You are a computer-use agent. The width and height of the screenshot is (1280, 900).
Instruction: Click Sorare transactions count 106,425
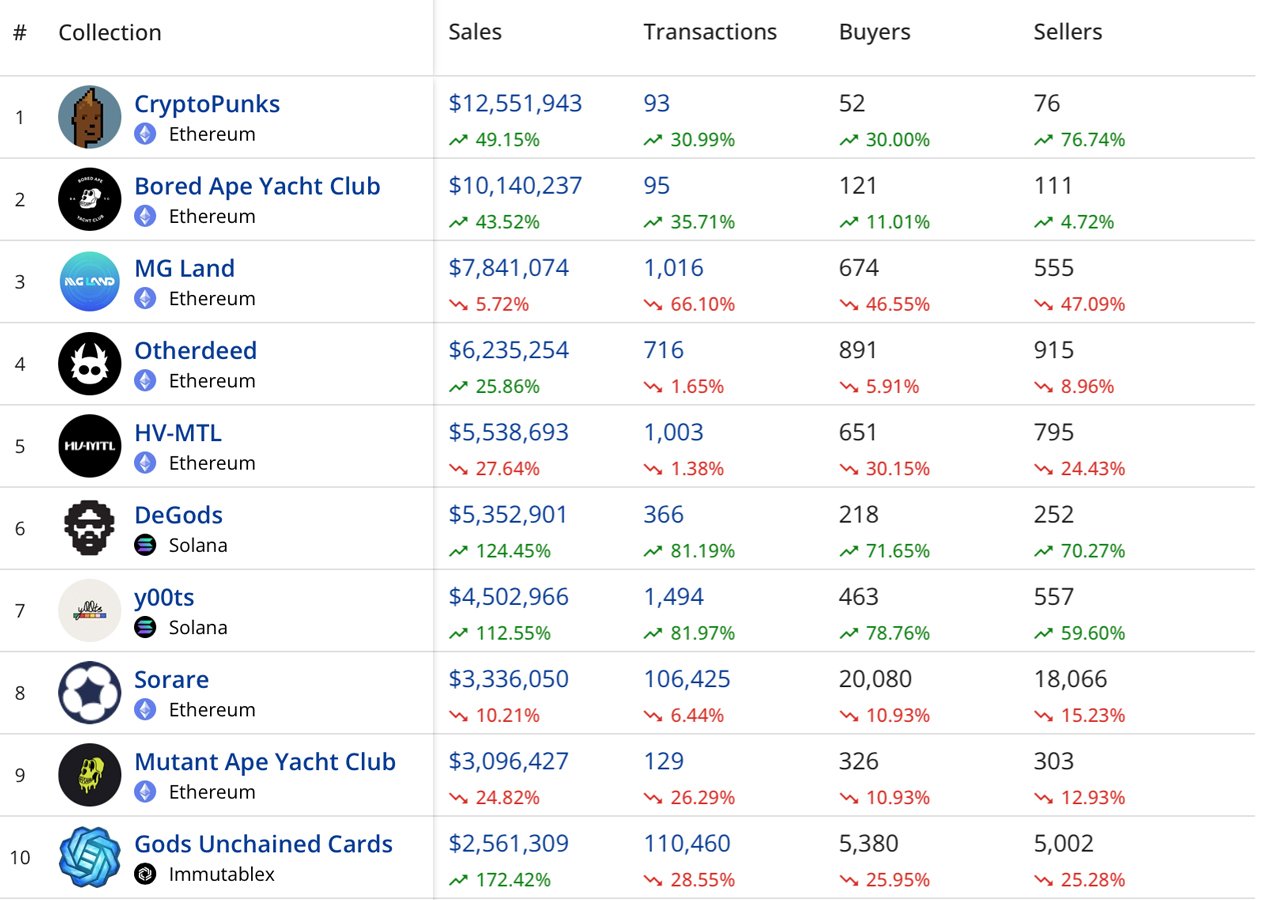click(687, 679)
